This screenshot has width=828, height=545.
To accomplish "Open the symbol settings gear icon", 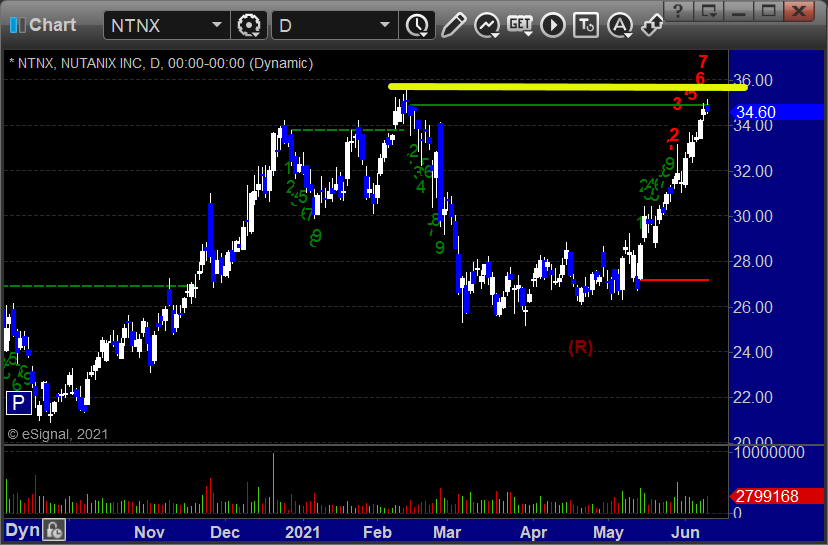I will (x=249, y=25).
